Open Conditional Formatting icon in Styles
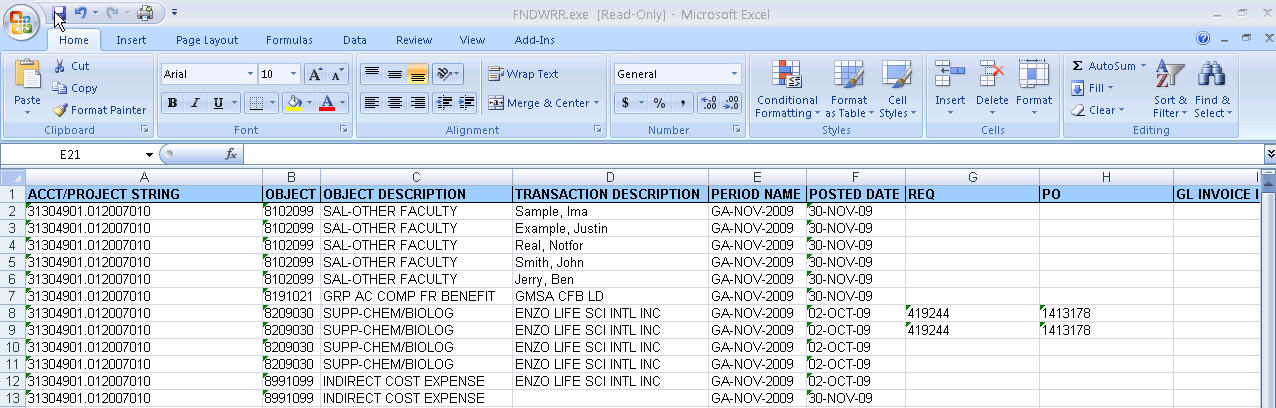 (x=787, y=75)
